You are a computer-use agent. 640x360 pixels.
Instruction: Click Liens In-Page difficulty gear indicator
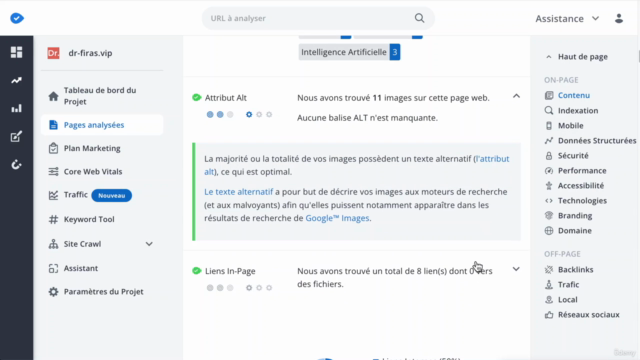pos(259,288)
